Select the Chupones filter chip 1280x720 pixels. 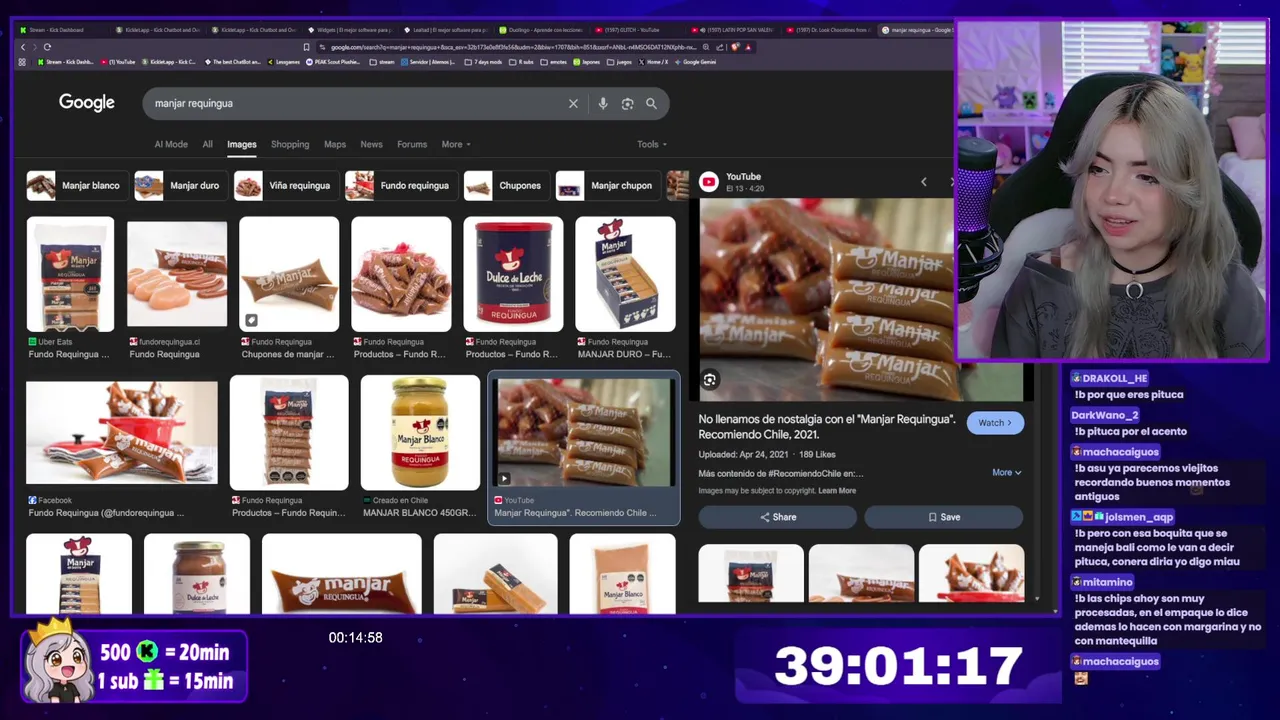508,185
